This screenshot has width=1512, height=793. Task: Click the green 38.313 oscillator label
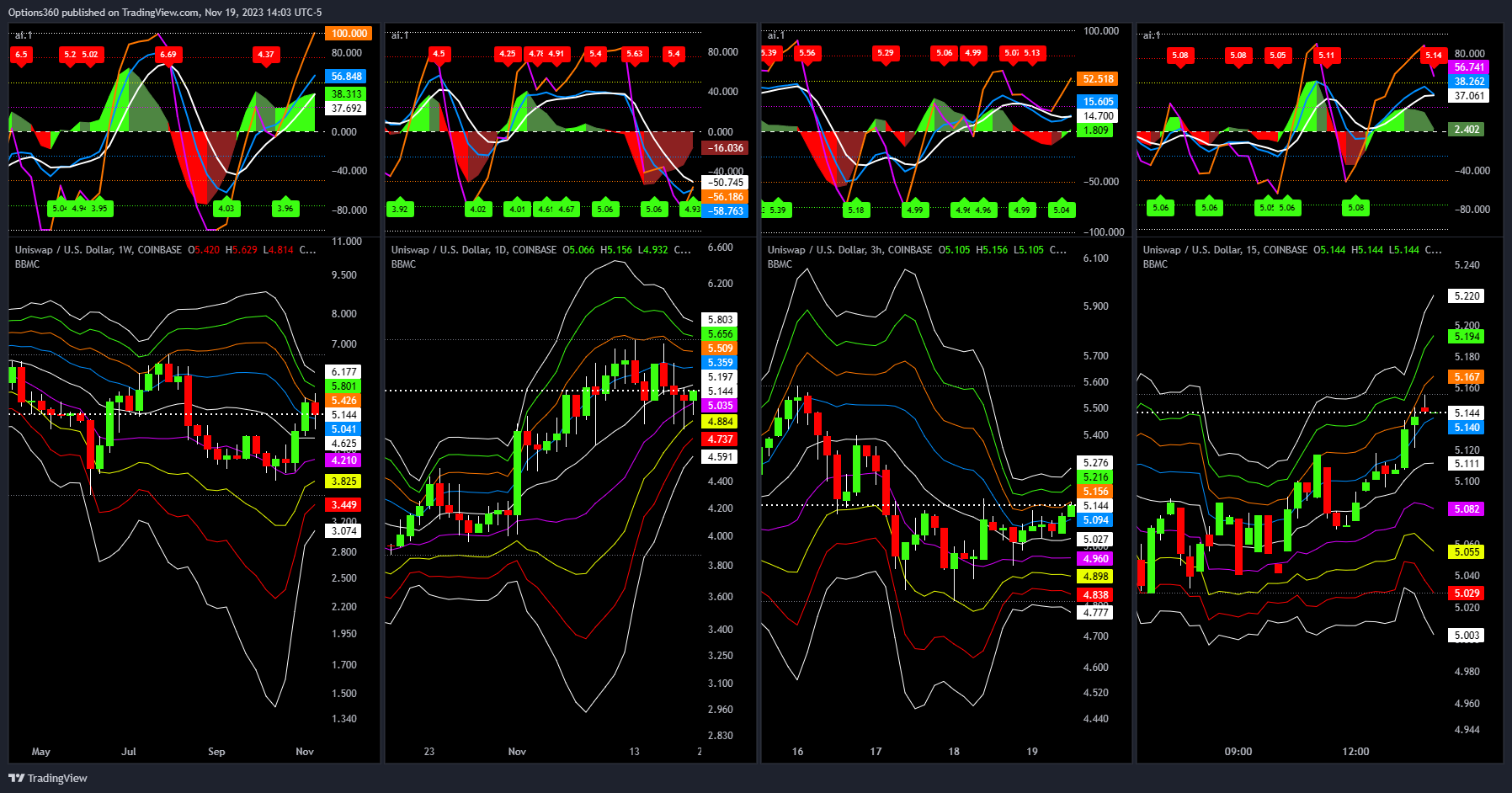point(346,94)
